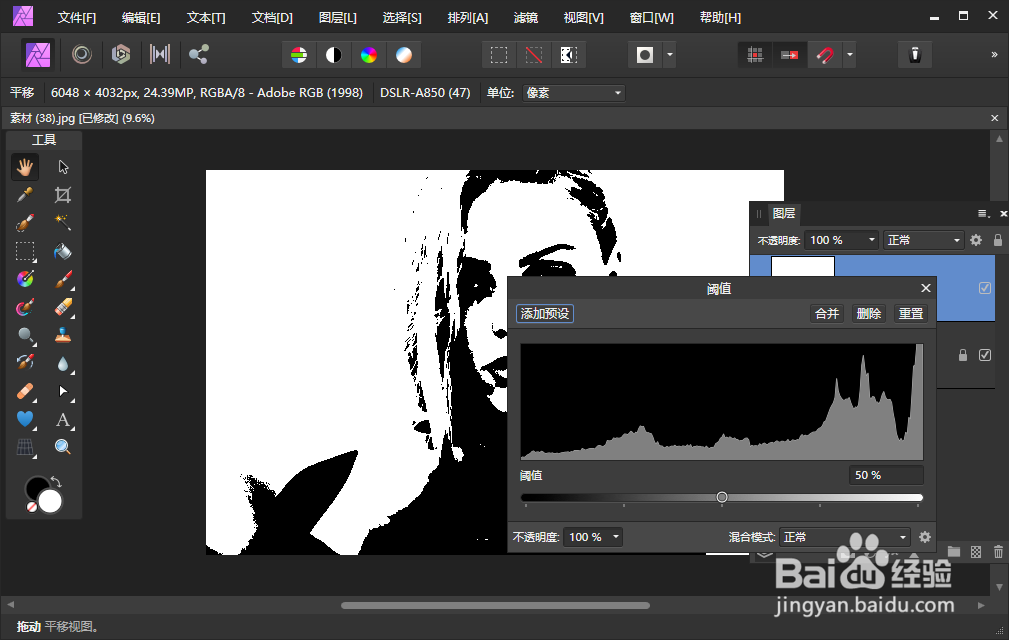This screenshot has height=640, width=1009.
Task: Open the Layers panel preferences menu
Action: click(x=983, y=214)
